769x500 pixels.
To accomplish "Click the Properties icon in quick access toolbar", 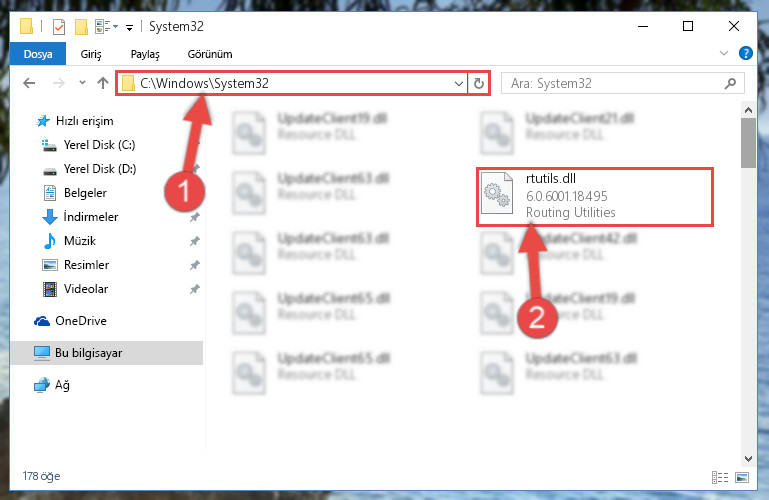I will 59,26.
